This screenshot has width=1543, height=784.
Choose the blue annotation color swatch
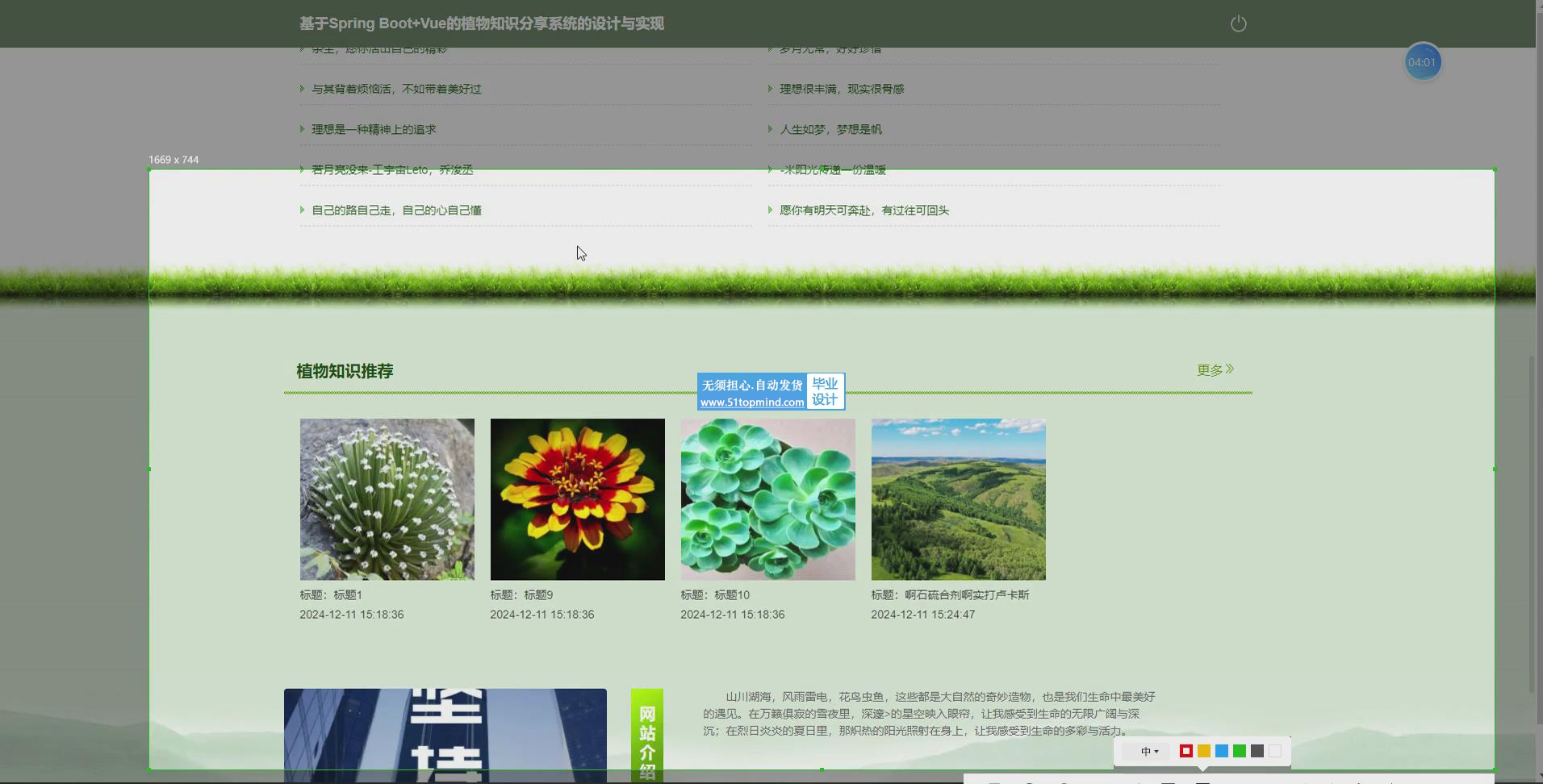1221,752
